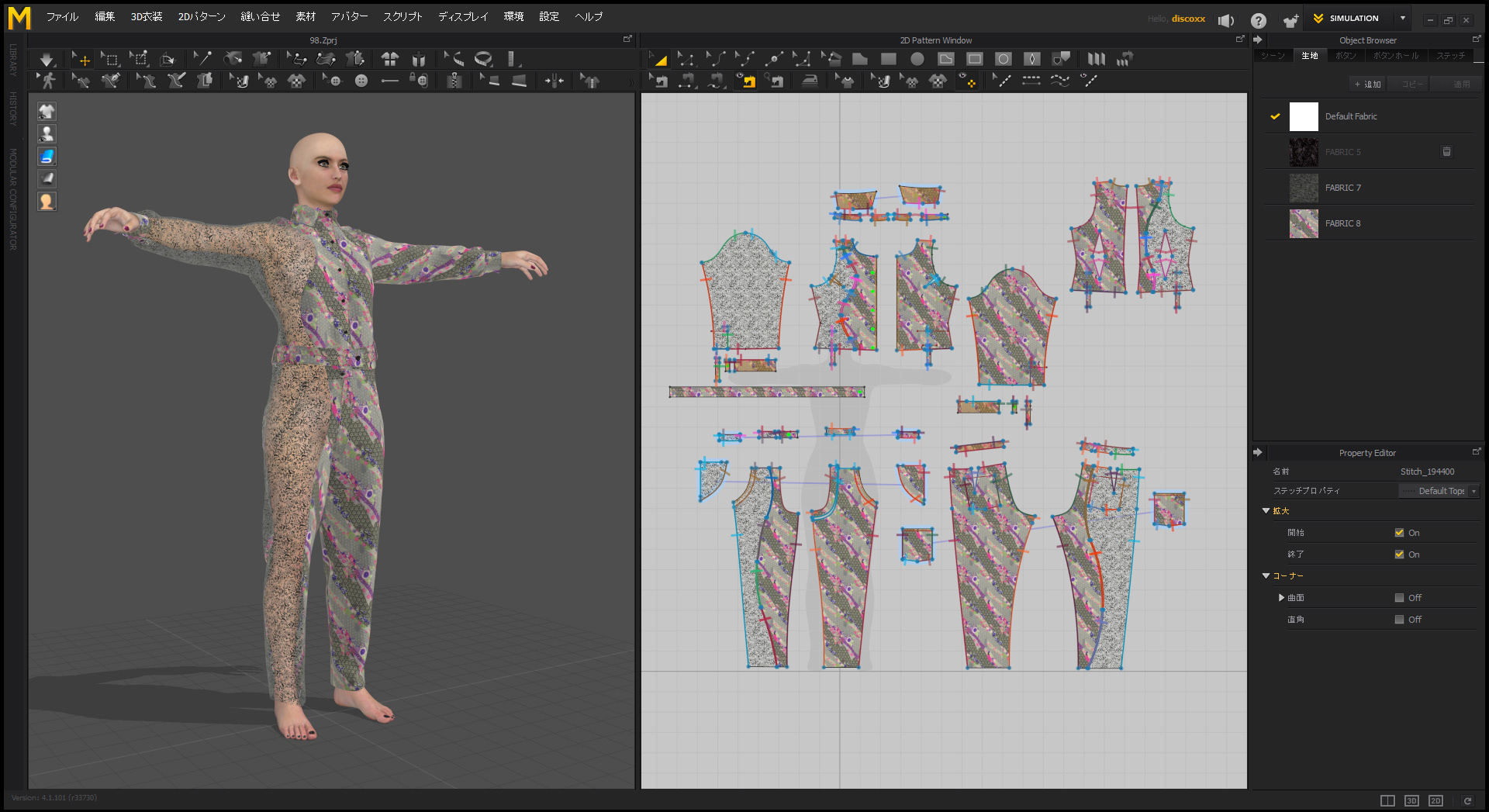Toggle 2D-only layout button in status bar
The width and height of the screenshot is (1489, 812).
pos(1435,801)
